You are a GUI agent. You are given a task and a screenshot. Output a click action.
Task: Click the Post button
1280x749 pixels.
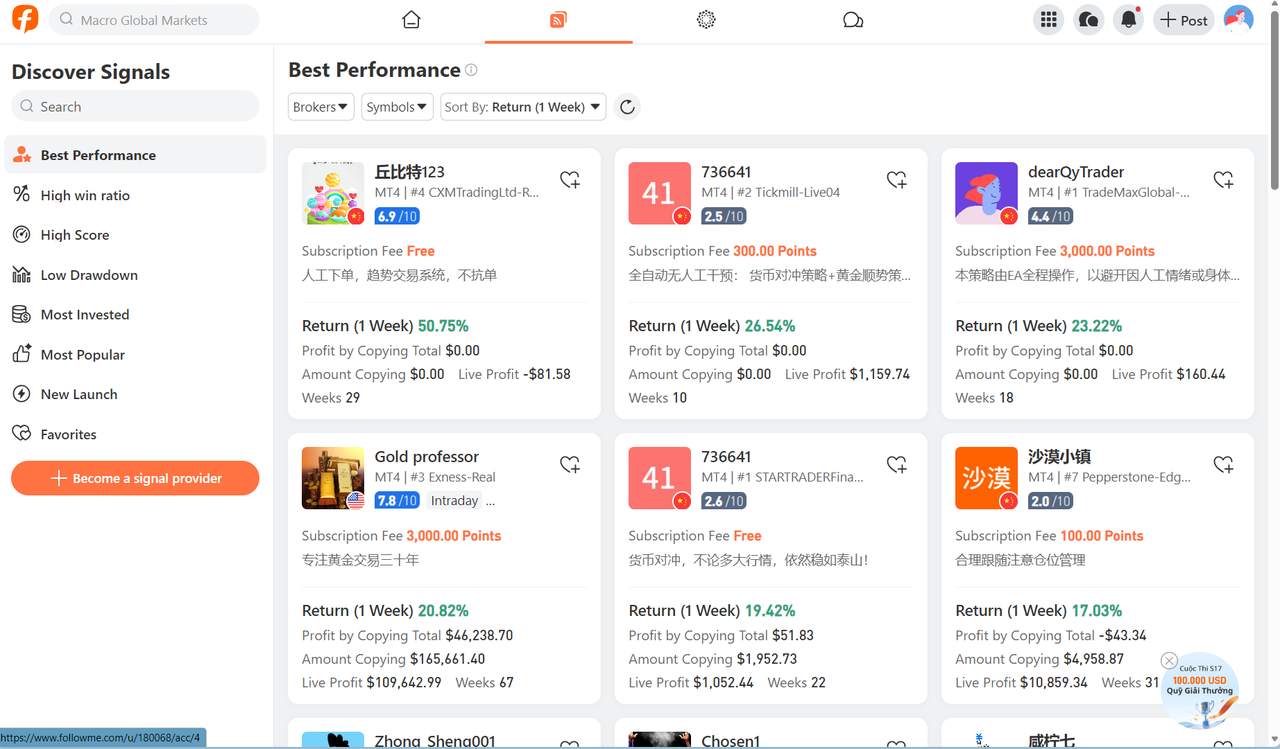pyautogui.click(x=1183, y=19)
